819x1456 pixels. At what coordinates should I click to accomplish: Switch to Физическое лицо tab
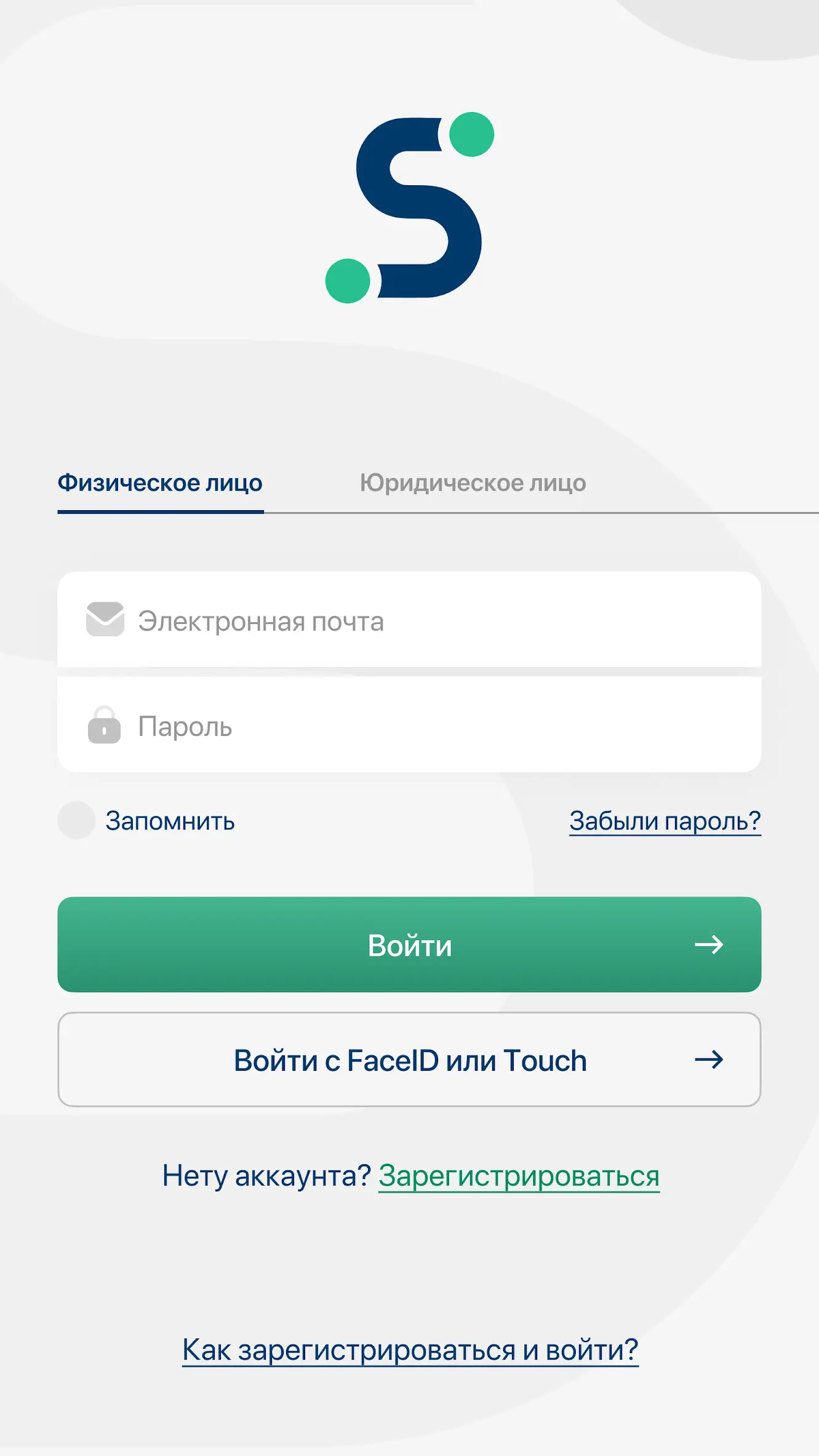click(x=160, y=483)
